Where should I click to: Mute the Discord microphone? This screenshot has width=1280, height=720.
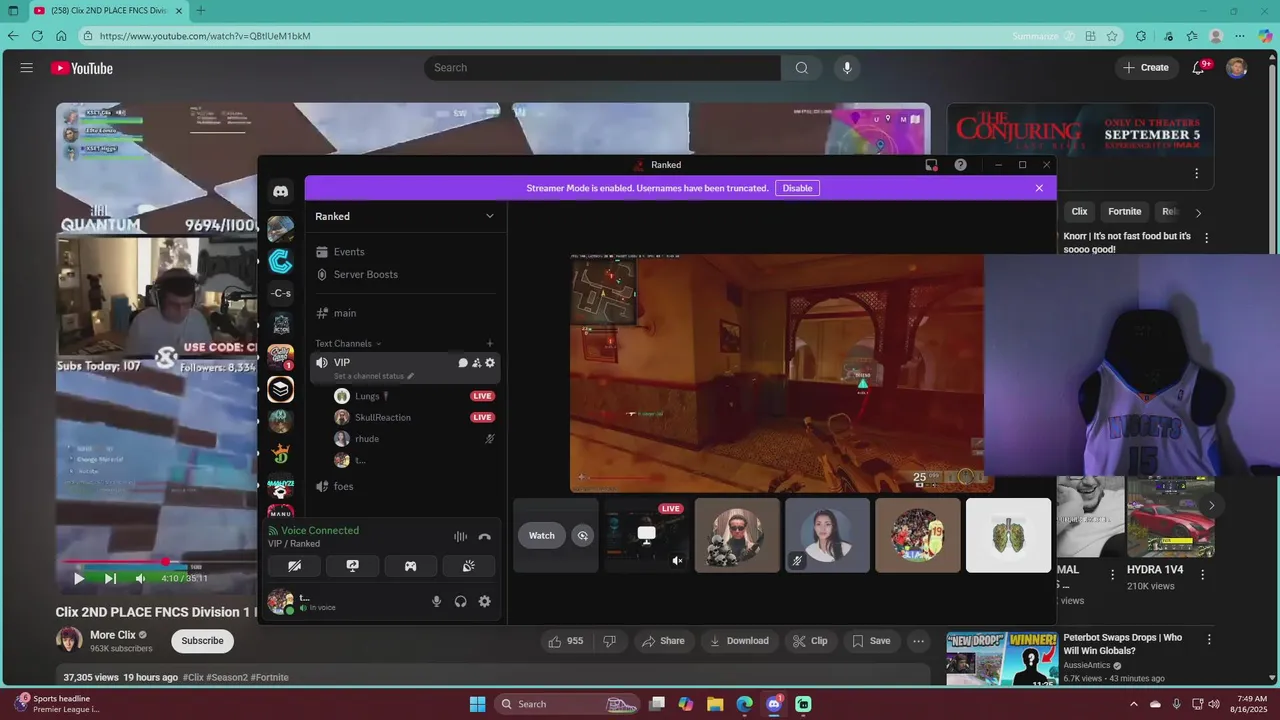pyautogui.click(x=436, y=601)
